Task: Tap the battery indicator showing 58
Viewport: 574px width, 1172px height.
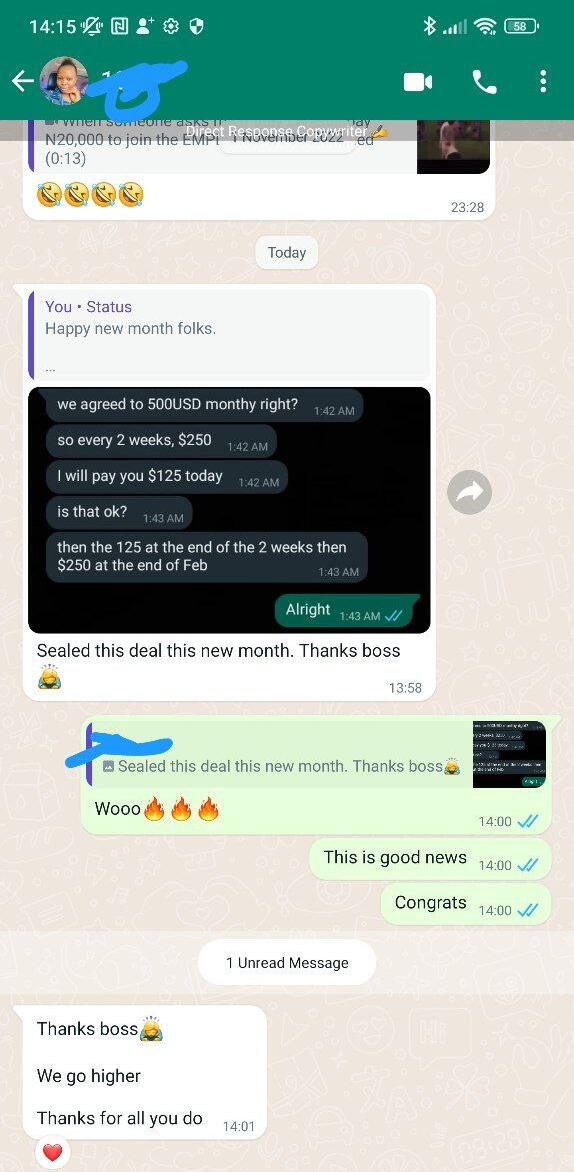Action: (x=522, y=27)
